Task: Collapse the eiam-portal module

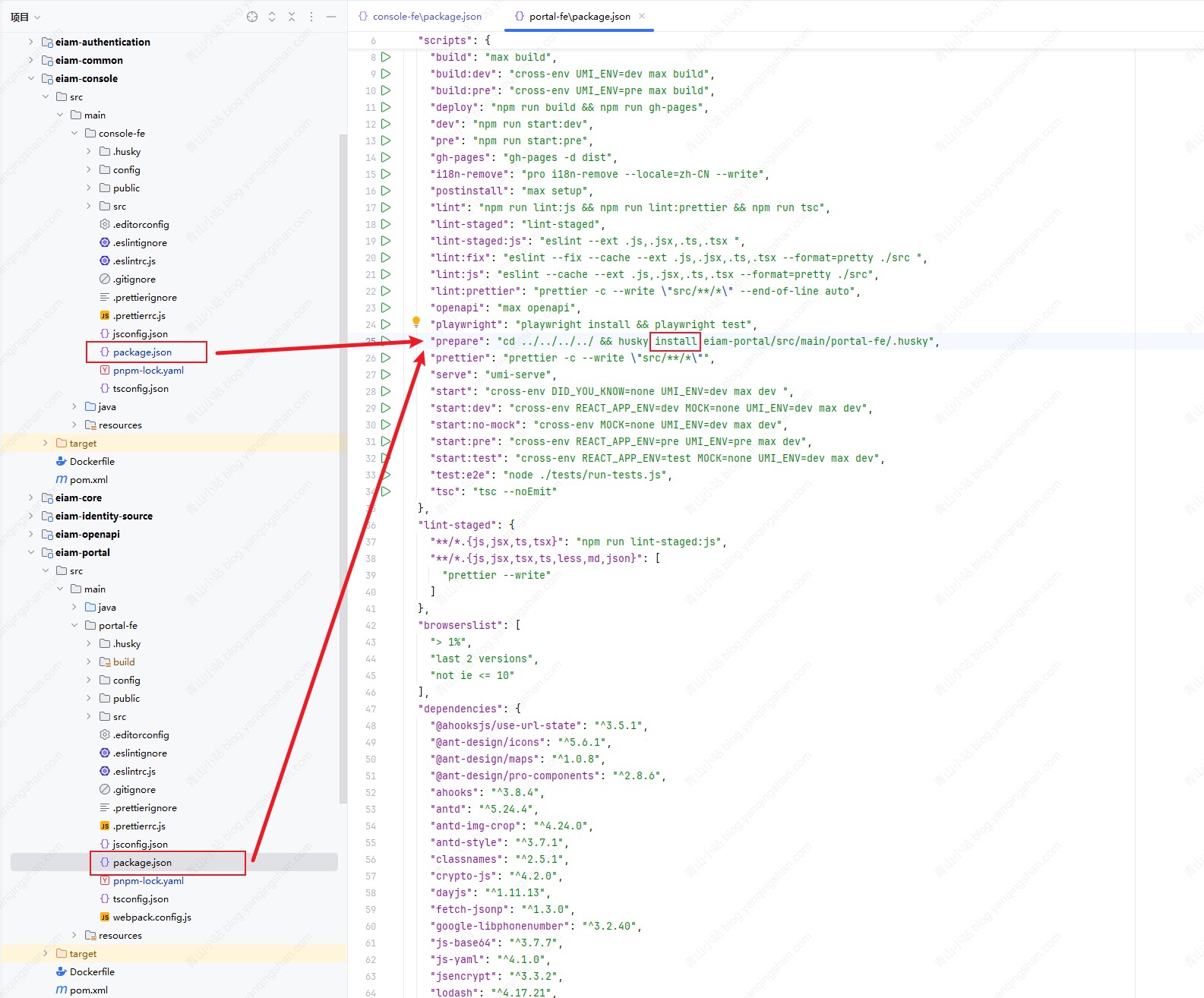Action: 31,552
